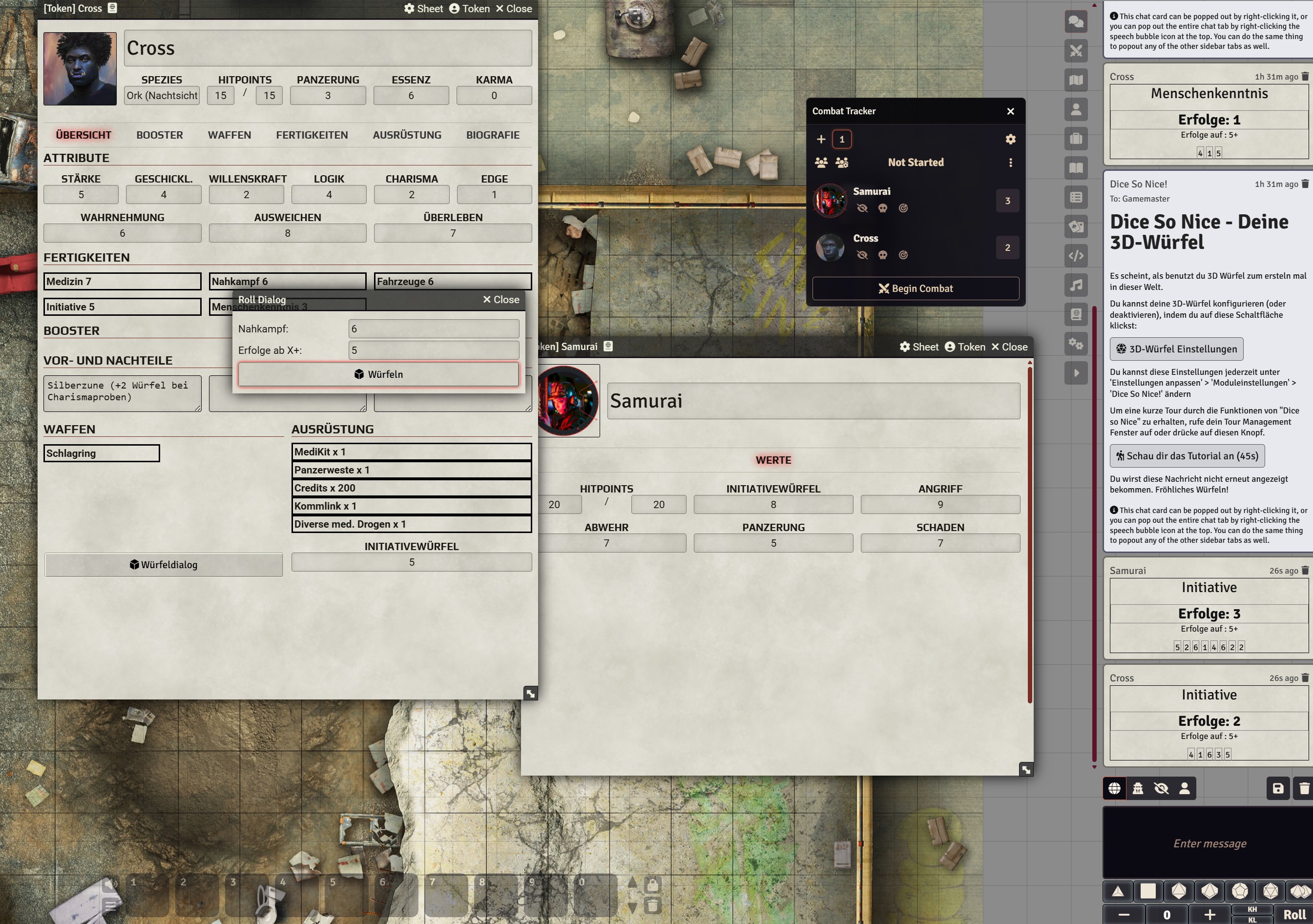Viewport: 1313px width, 924px height.
Task: Switch to WAFFEN tab on Cross sheet
Action: (x=229, y=135)
